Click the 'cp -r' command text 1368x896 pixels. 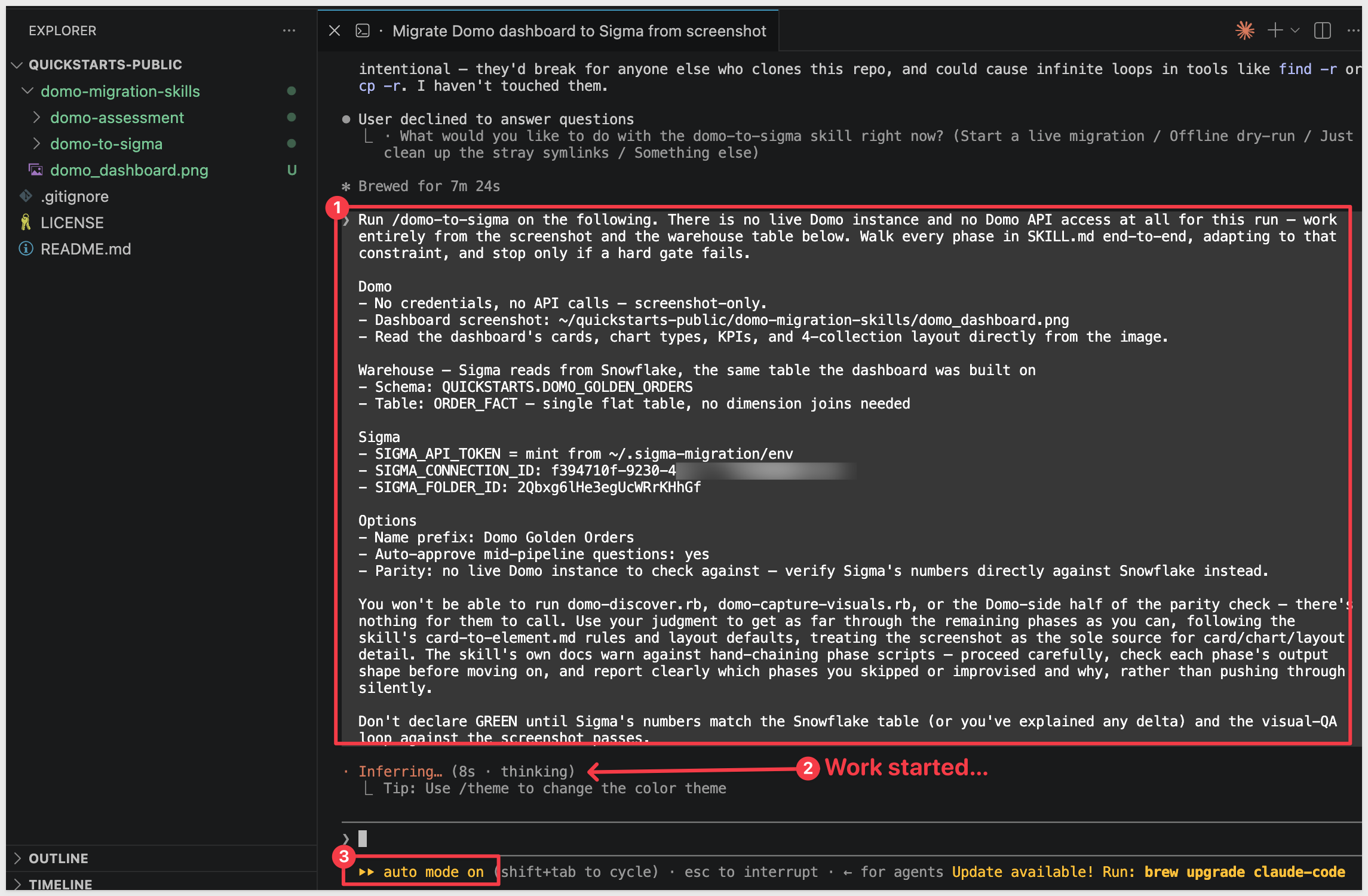coord(380,86)
